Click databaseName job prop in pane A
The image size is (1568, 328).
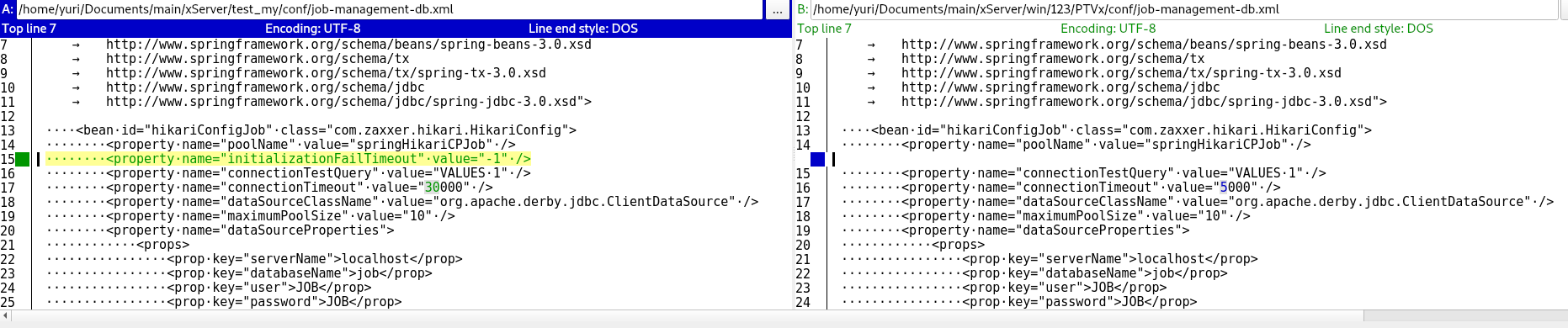tap(239, 273)
